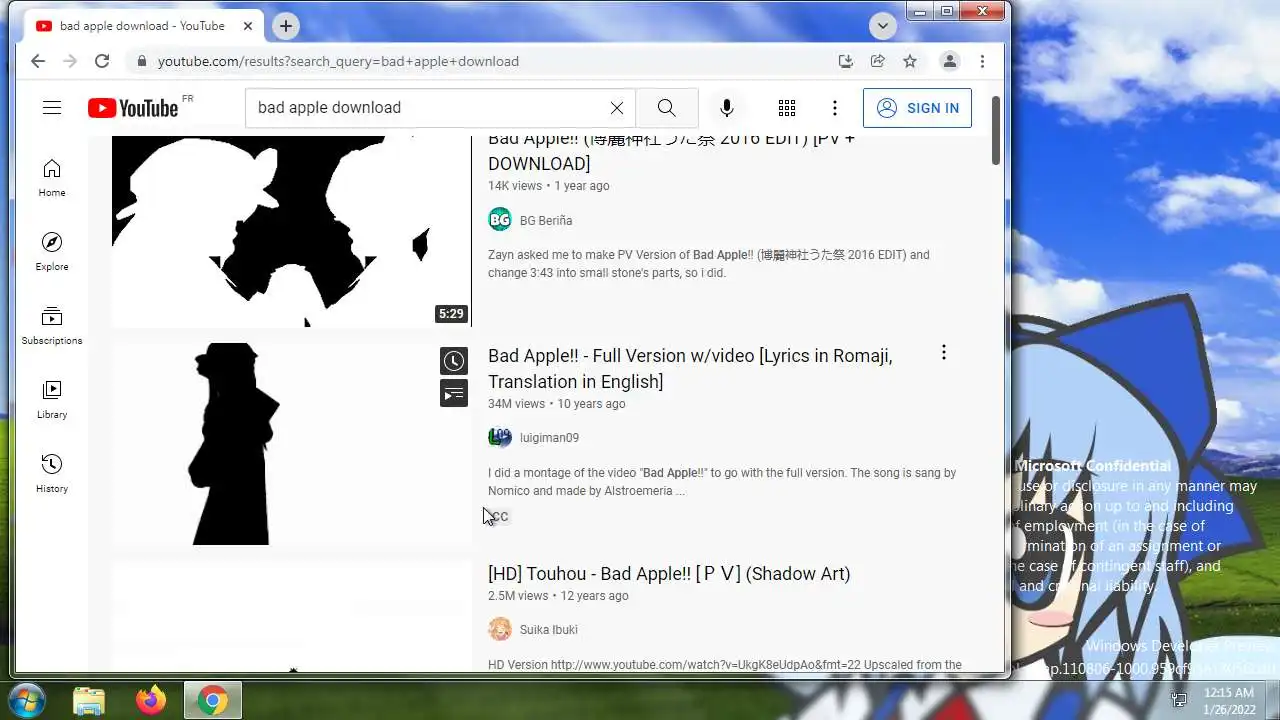Play the silhouette thumbnail of Full Version video

click(x=291, y=444)
